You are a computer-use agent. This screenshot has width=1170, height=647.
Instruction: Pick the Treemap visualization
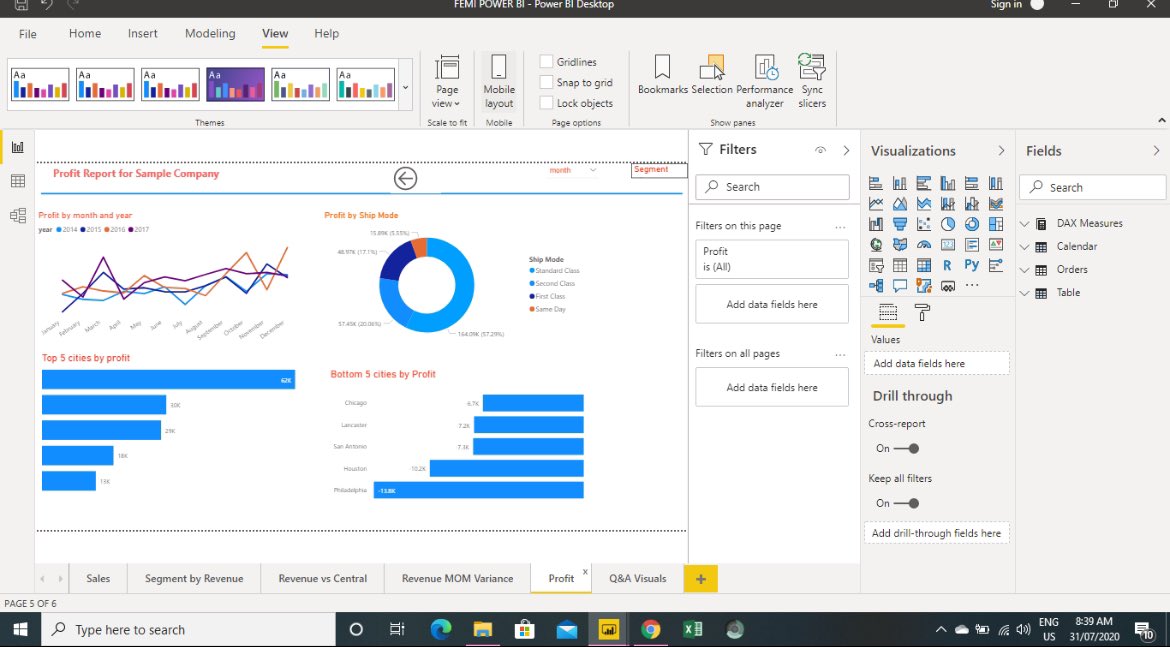995,224
